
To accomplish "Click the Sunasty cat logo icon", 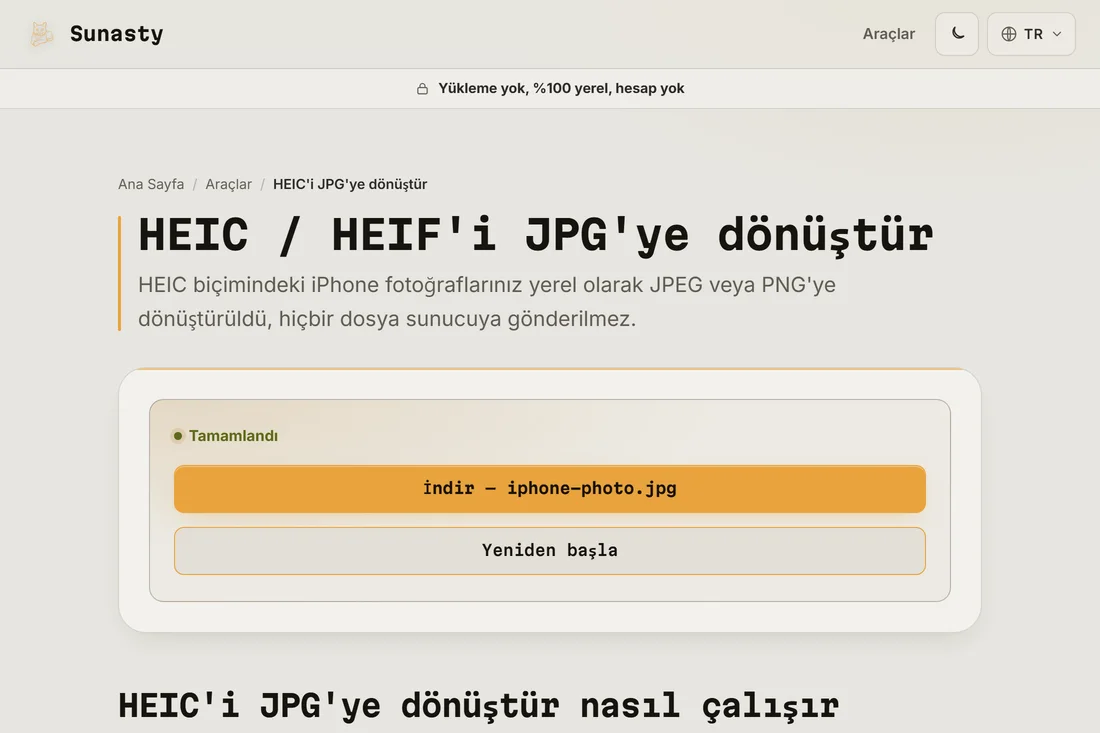I will point(41,34).
